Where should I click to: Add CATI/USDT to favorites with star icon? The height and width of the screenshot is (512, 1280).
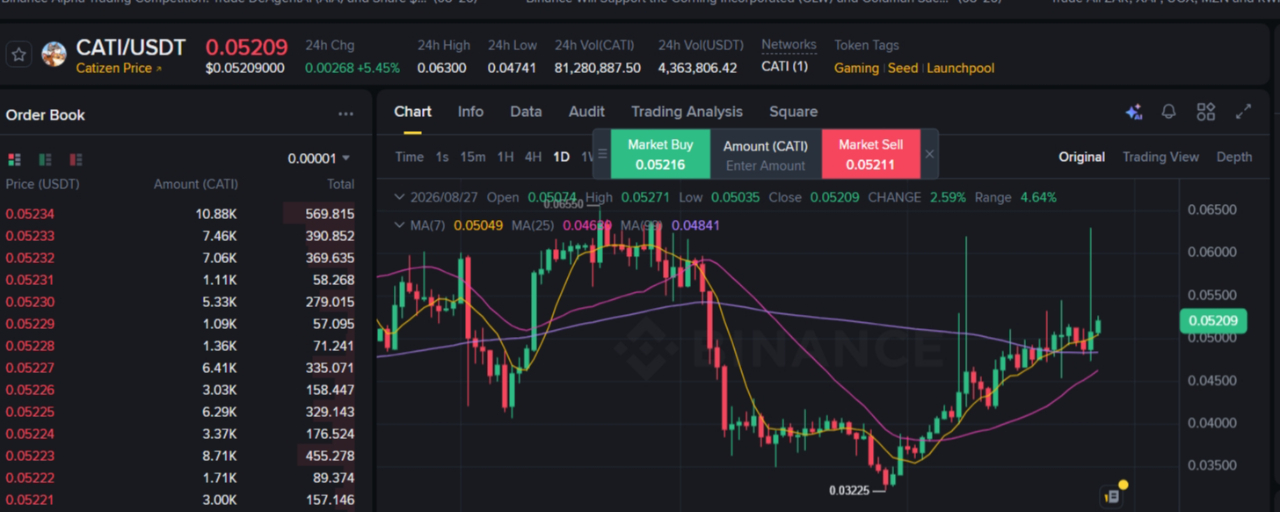point(19,54)
